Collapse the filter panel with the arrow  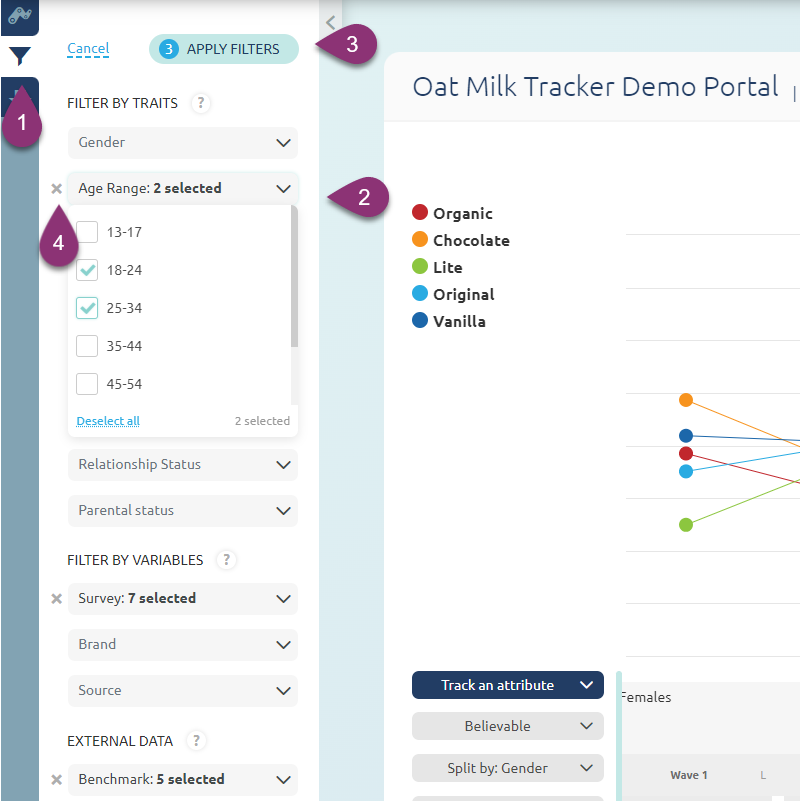tap(330, 21)
